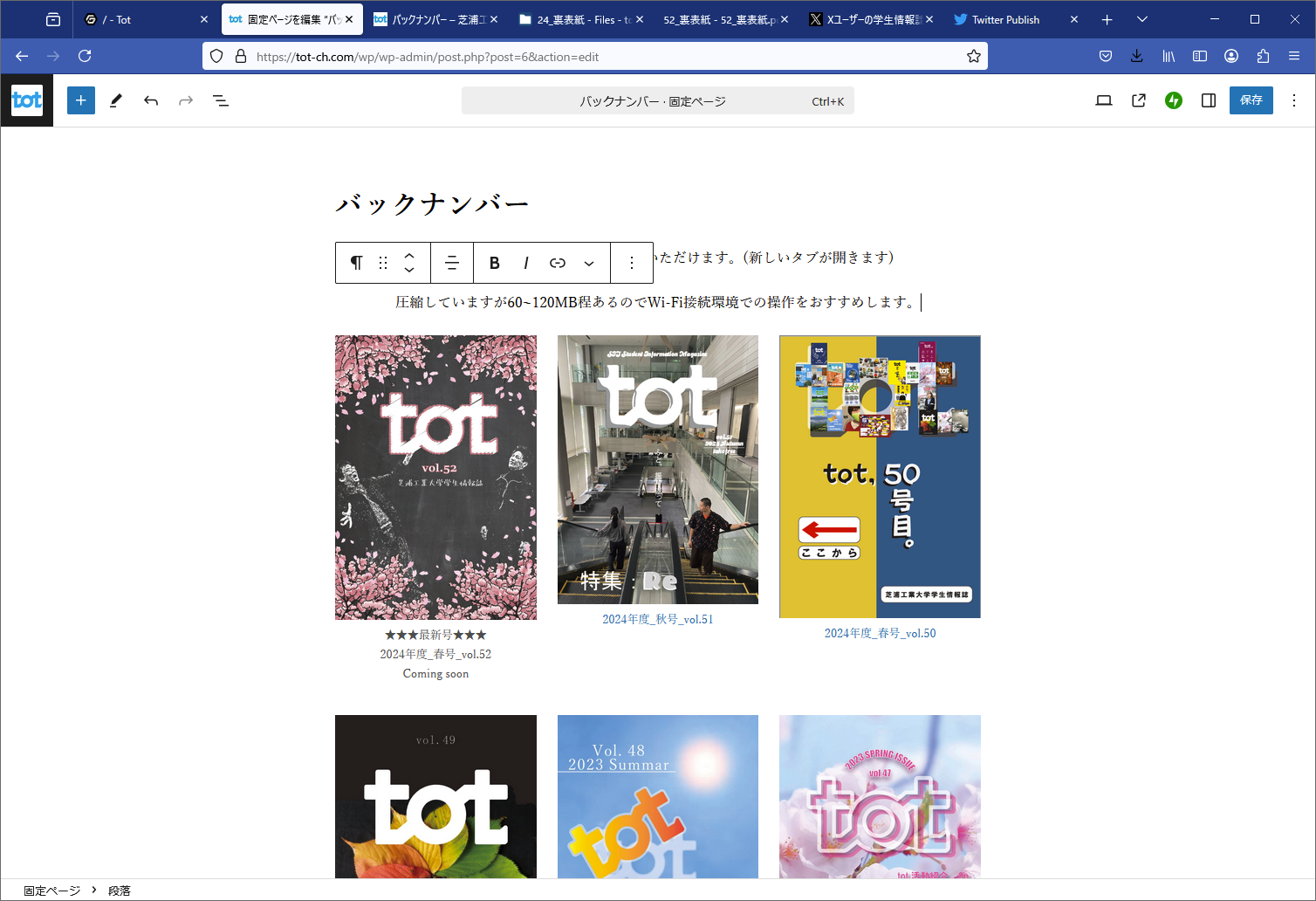View post in new tab via external link icon

point(1138,100)
